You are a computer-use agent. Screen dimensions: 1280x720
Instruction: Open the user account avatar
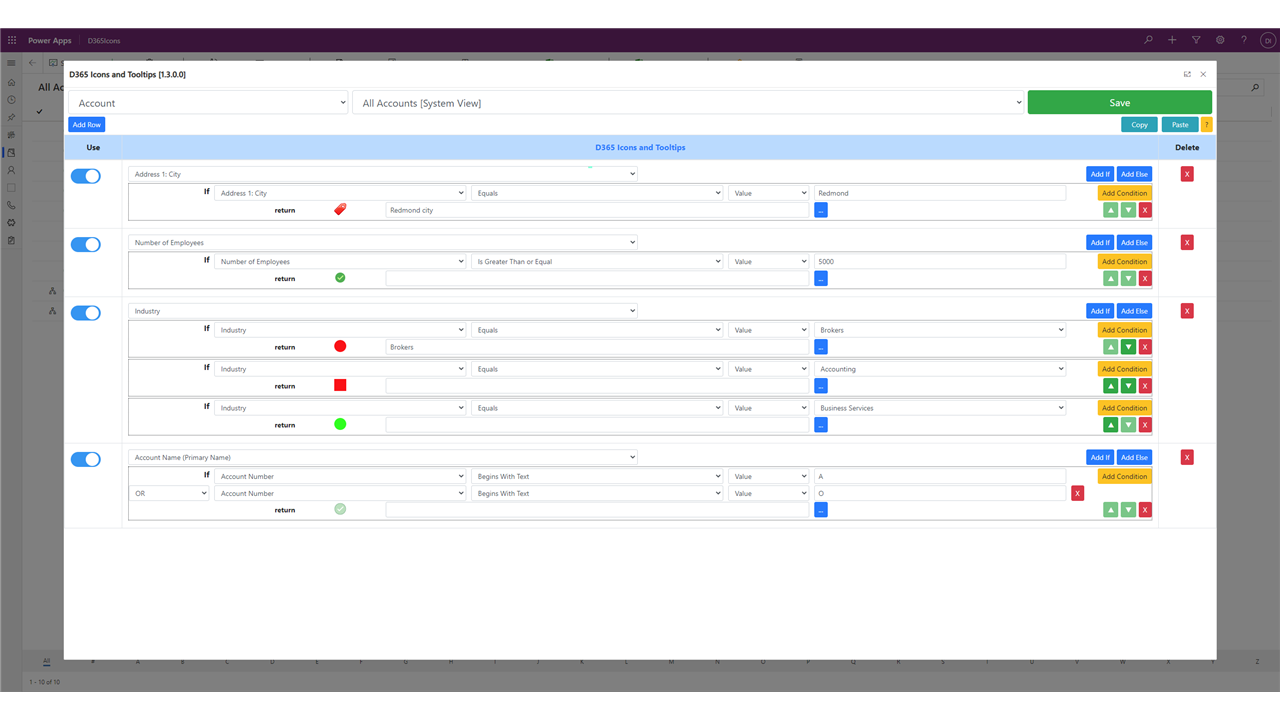1267,40
